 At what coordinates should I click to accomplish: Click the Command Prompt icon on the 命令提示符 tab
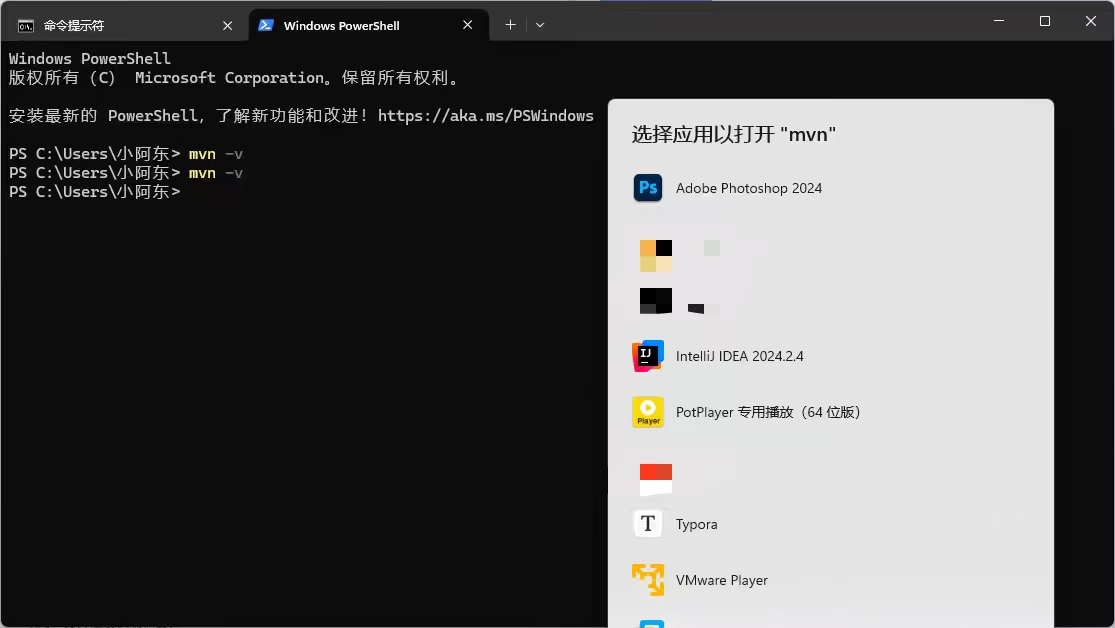27,24
